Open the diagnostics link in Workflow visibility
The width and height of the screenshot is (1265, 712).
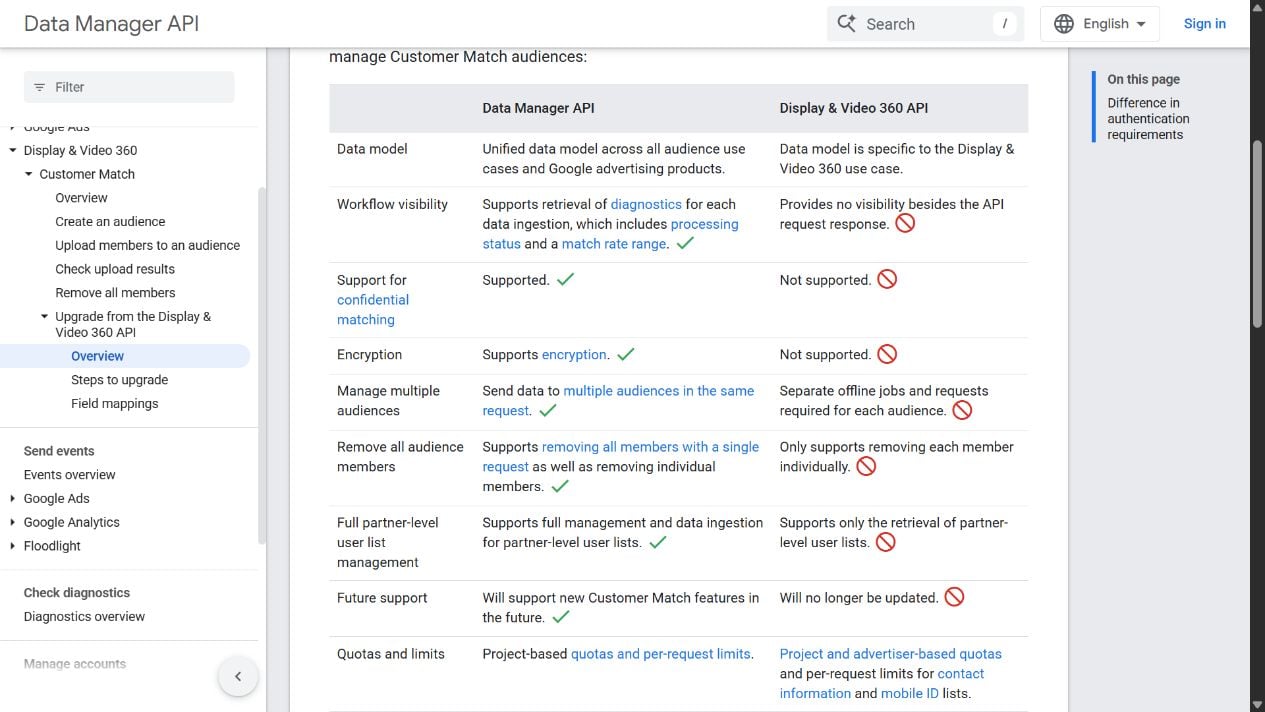(646, 204)
